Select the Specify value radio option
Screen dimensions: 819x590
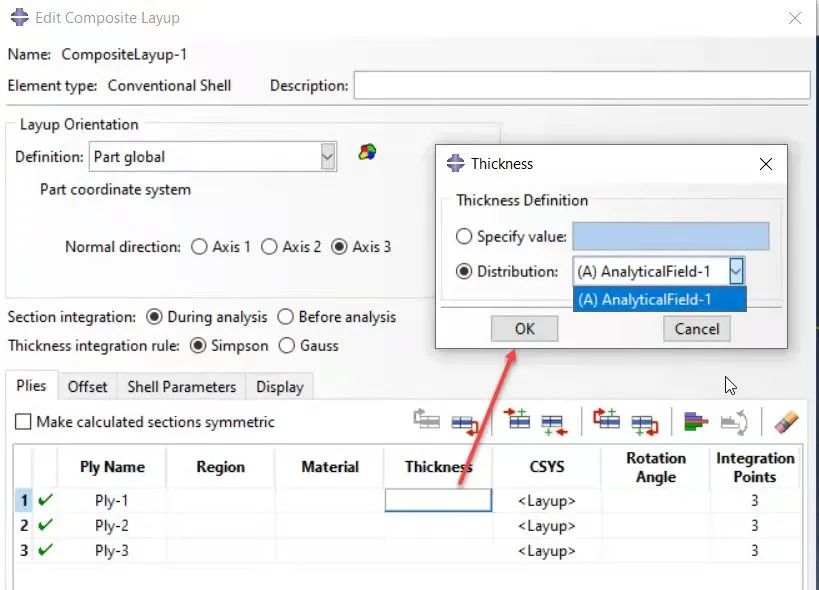pos(464,237)
